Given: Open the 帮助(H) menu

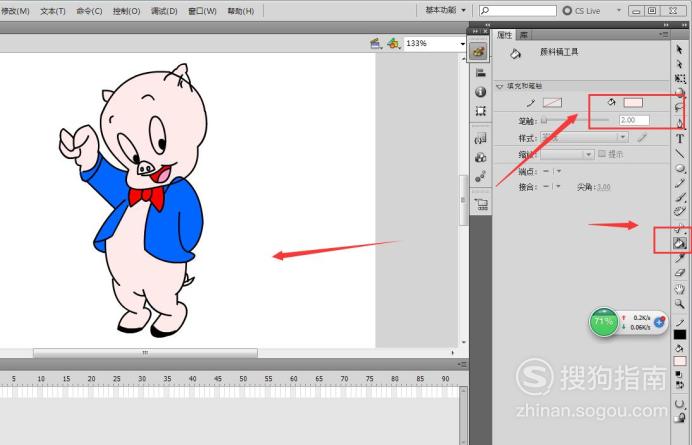Looking at the screenshot, I should coord(241,11).
